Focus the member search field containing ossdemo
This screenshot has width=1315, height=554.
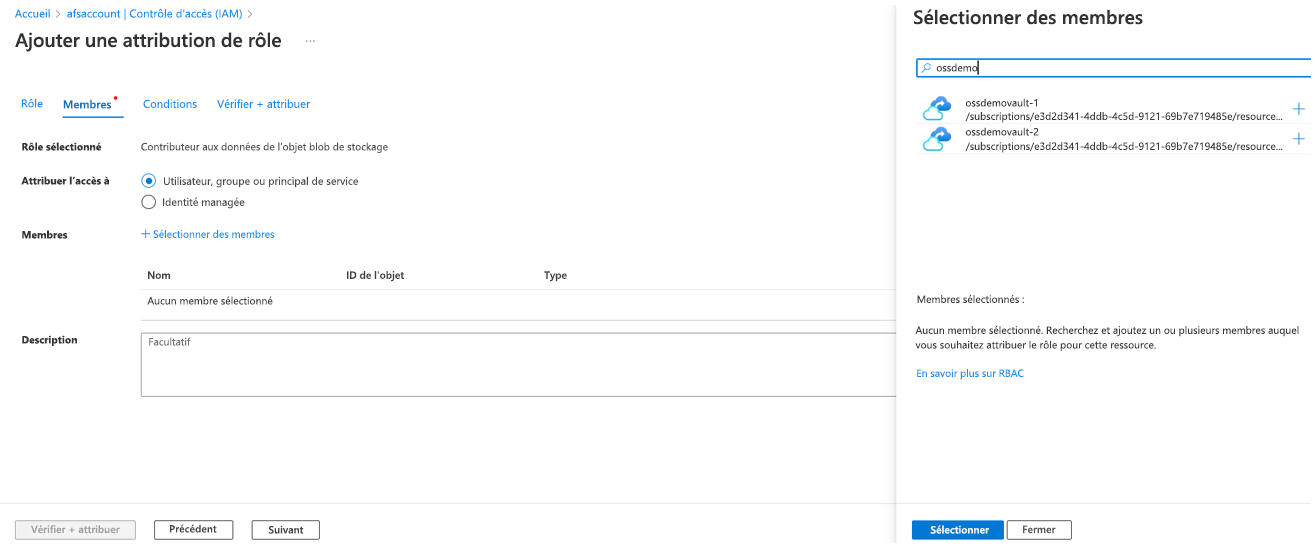(x=1114, y=68)
